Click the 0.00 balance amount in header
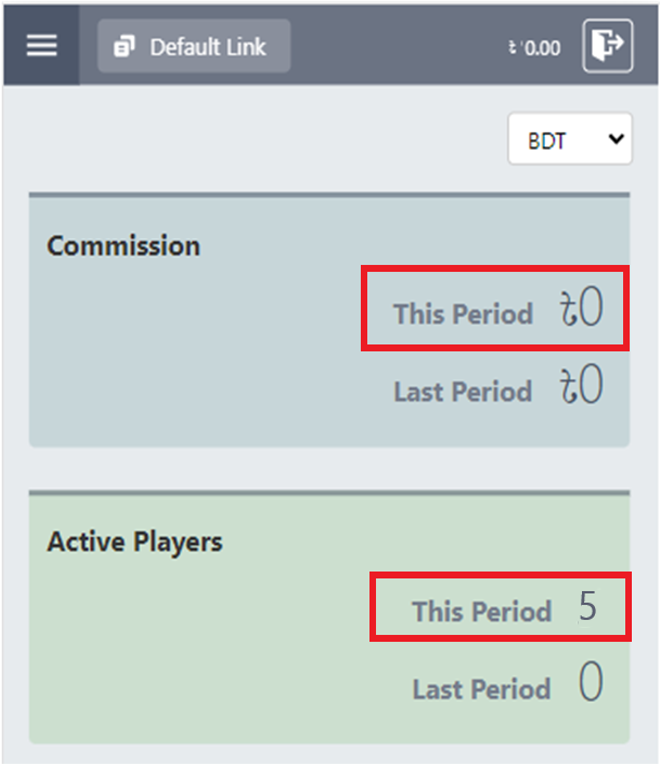The width and height of the screenshot is (660, 764). 541,47
